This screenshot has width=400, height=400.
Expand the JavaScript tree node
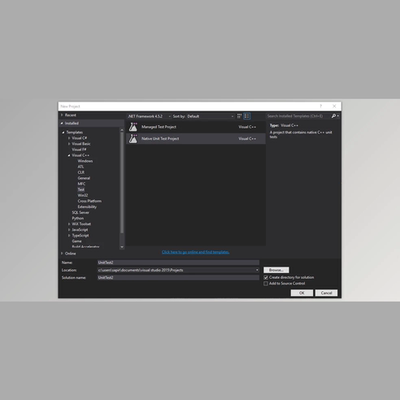69,230
